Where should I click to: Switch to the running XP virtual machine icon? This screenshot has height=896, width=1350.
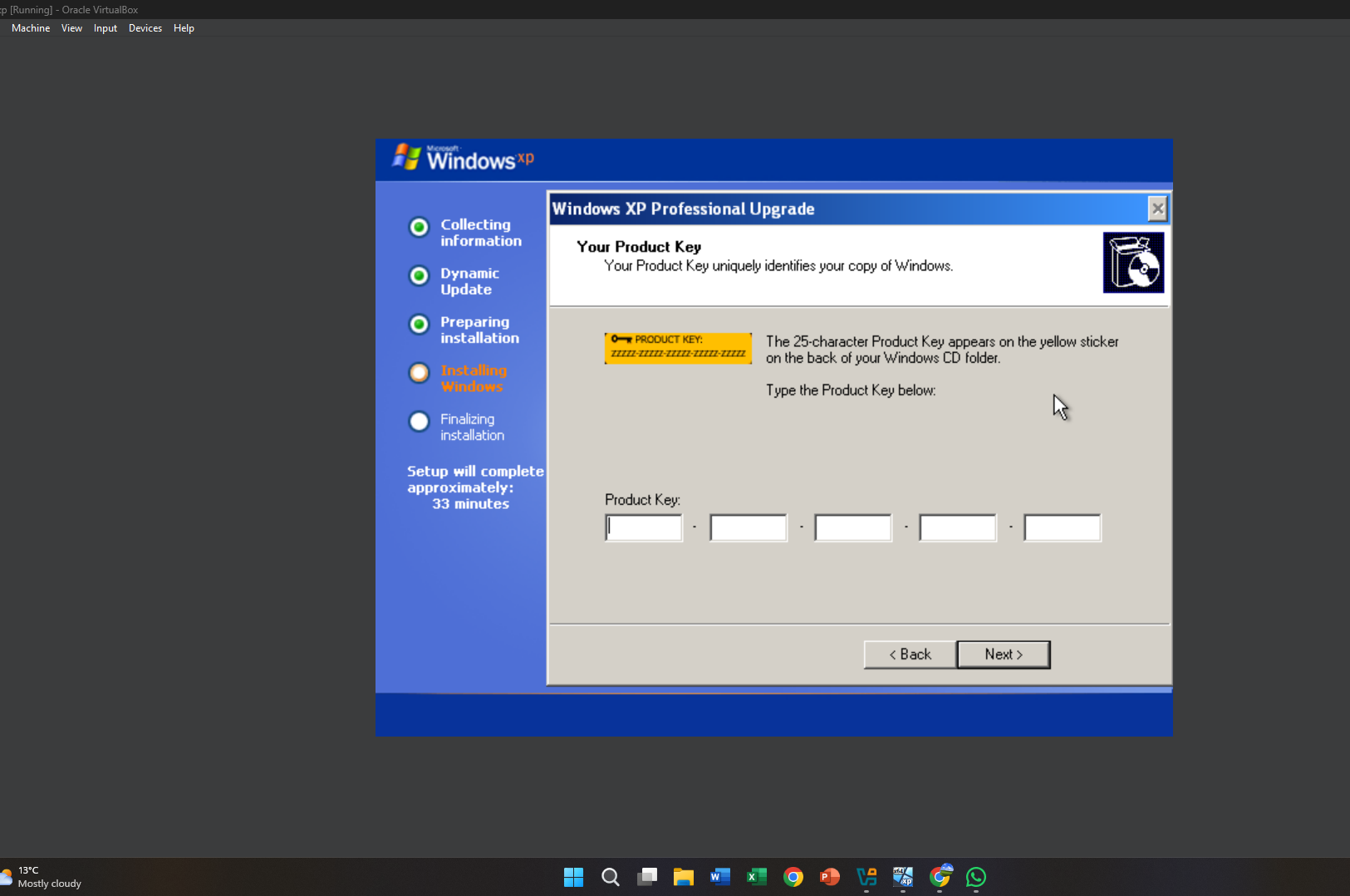tap(903, 877)
